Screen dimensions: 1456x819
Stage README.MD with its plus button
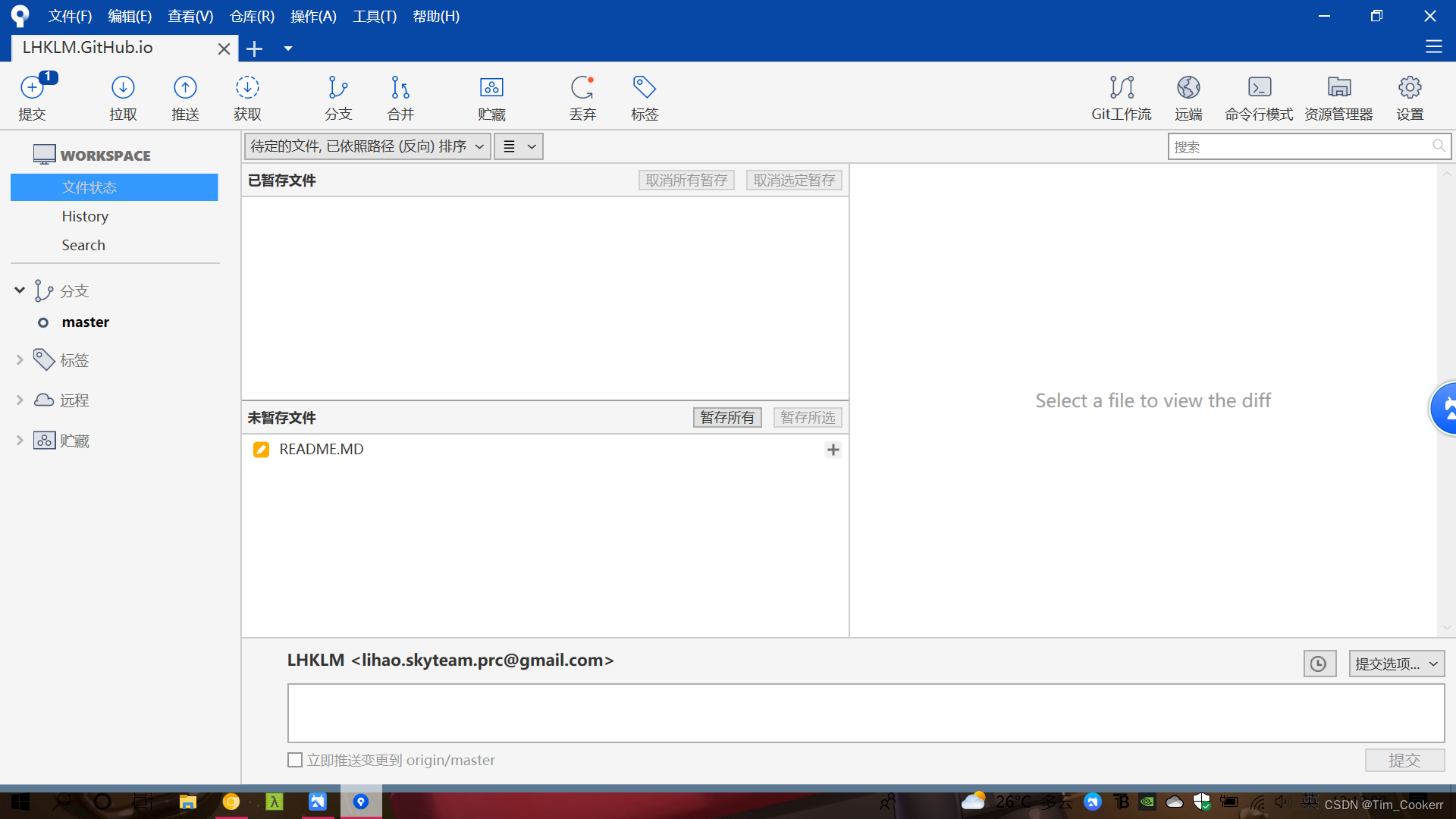pyautogui.click(x=833, y=450)
